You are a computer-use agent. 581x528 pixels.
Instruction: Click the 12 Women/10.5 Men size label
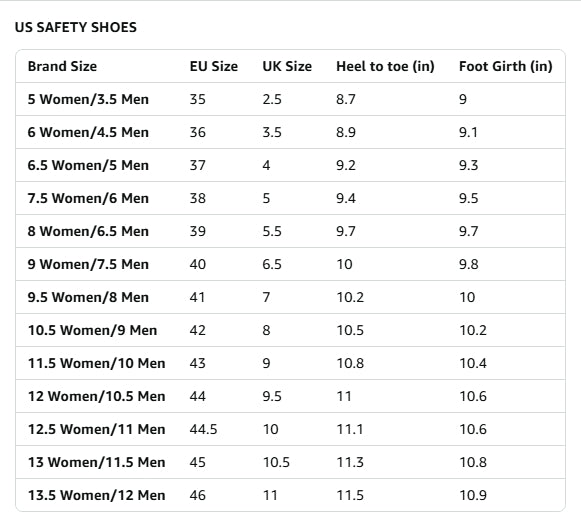(96, 396)
